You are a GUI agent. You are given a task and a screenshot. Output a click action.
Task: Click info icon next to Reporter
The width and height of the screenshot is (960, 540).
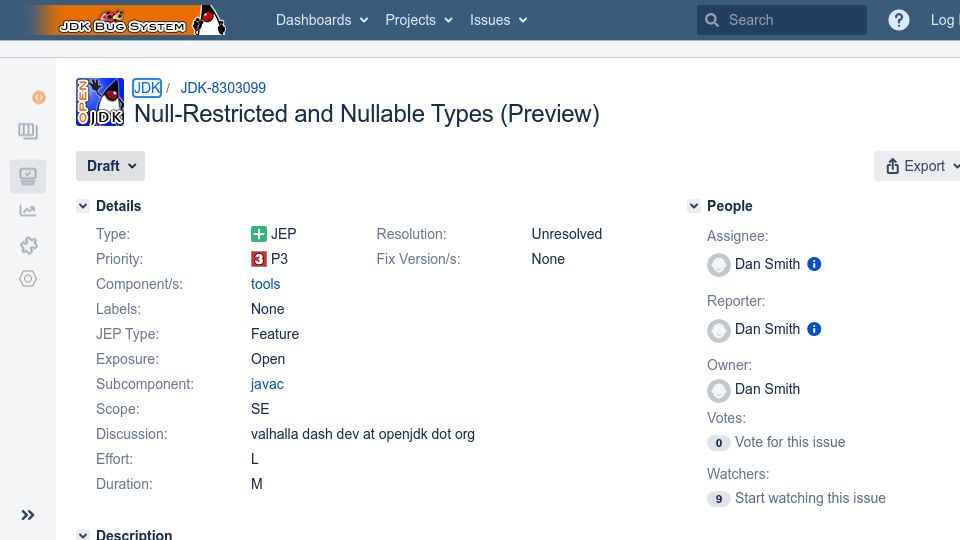[x=814, y=329]
